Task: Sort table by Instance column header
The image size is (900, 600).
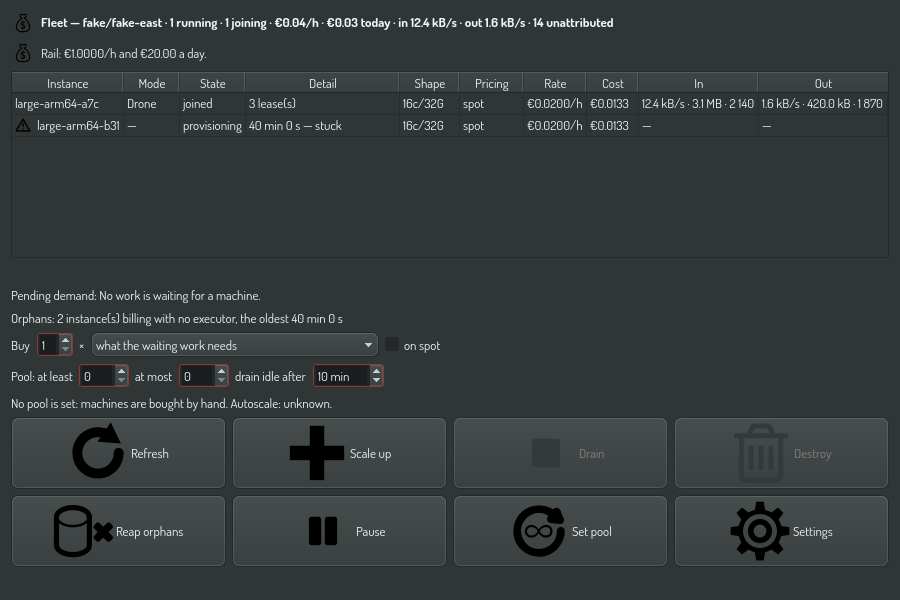Action: (x=67, y=83)
